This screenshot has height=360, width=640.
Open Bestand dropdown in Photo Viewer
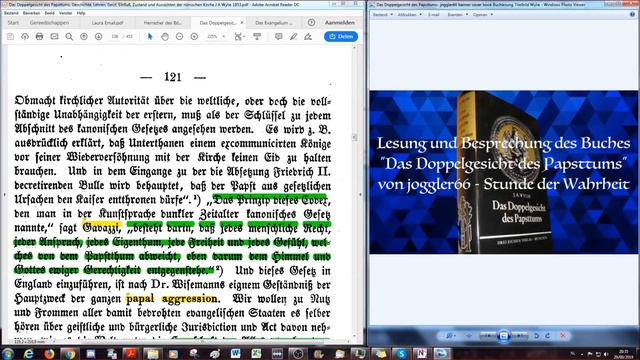point(382,15)
